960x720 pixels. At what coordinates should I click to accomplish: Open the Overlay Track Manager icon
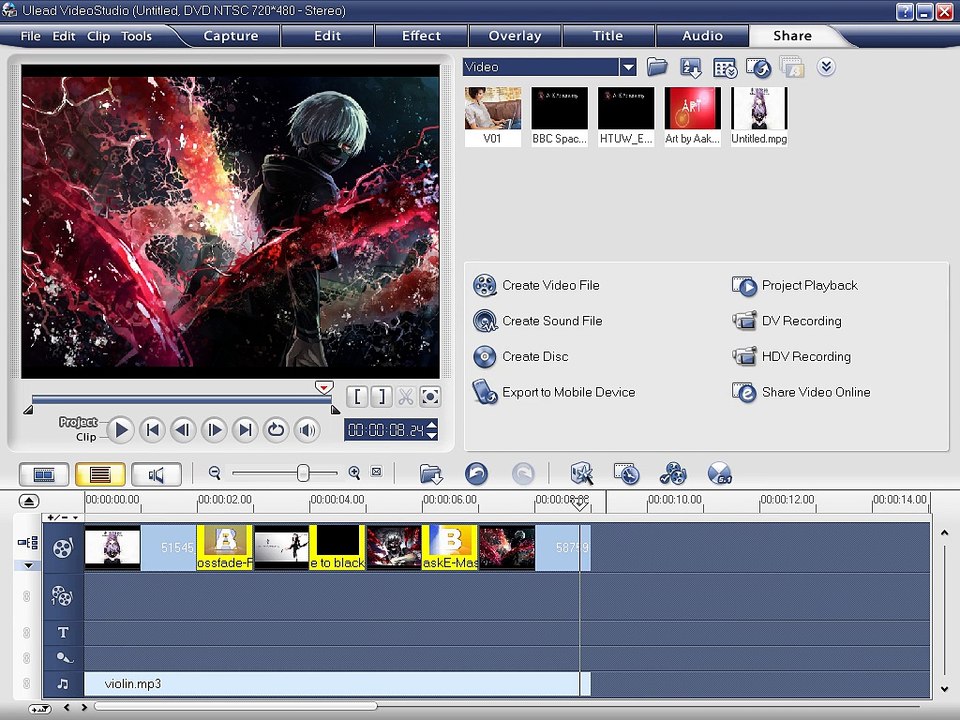pos(673,473)
